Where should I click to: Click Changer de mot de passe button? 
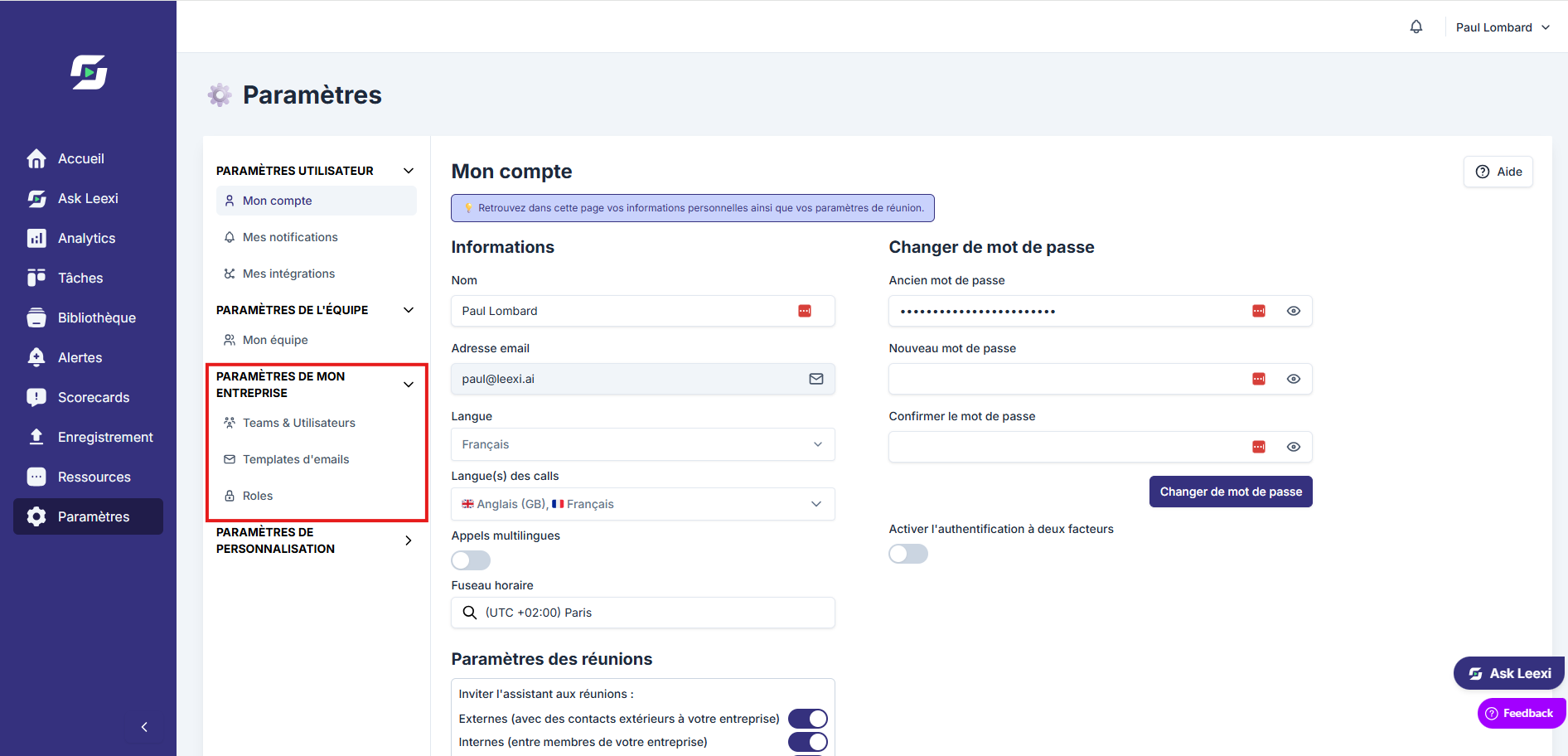click(1231, 492)
